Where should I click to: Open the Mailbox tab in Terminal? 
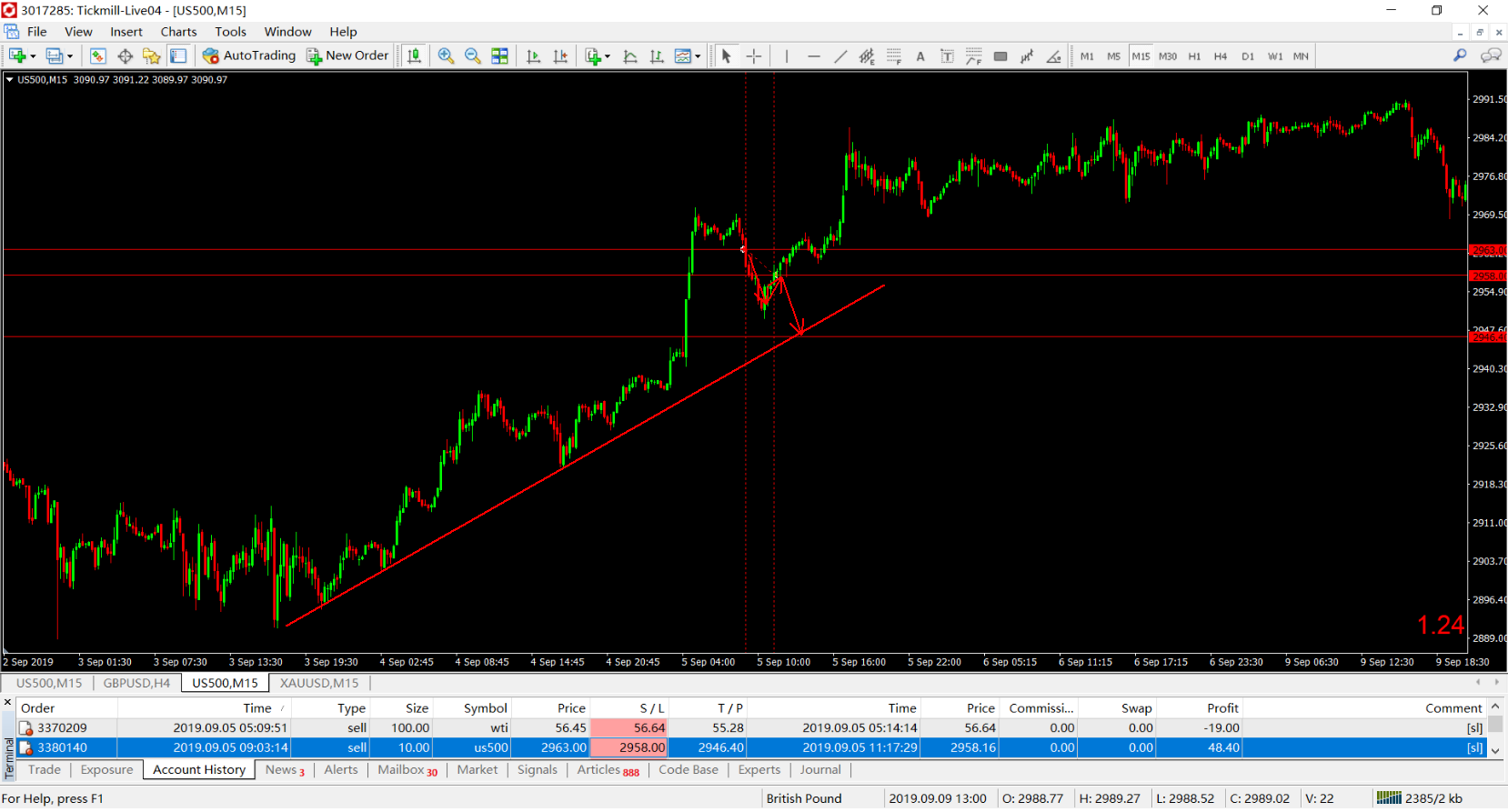pyautogui.click(x=407, y=769)
